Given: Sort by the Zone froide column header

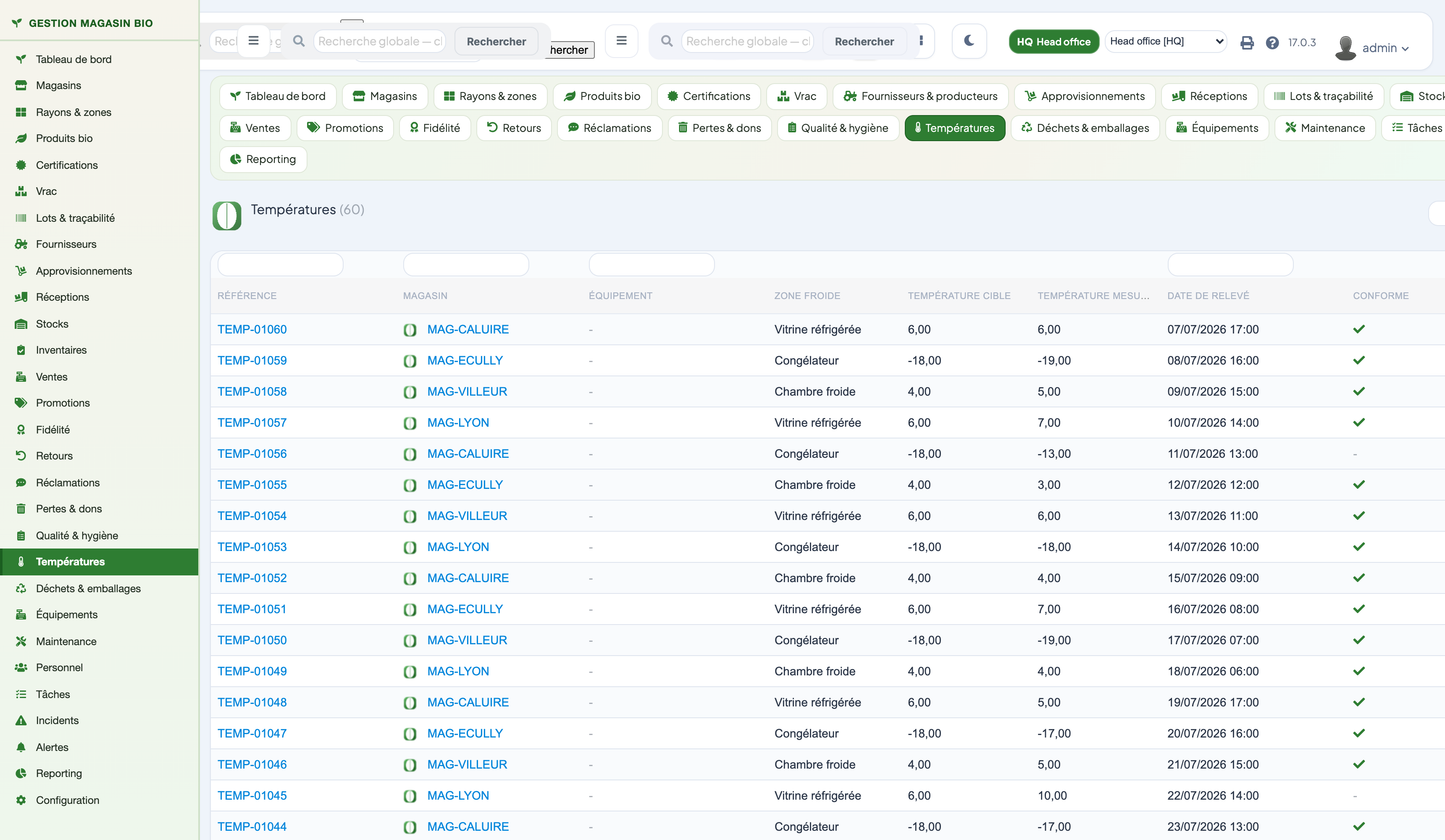Looking at the screenshot, I should point(807,296).
